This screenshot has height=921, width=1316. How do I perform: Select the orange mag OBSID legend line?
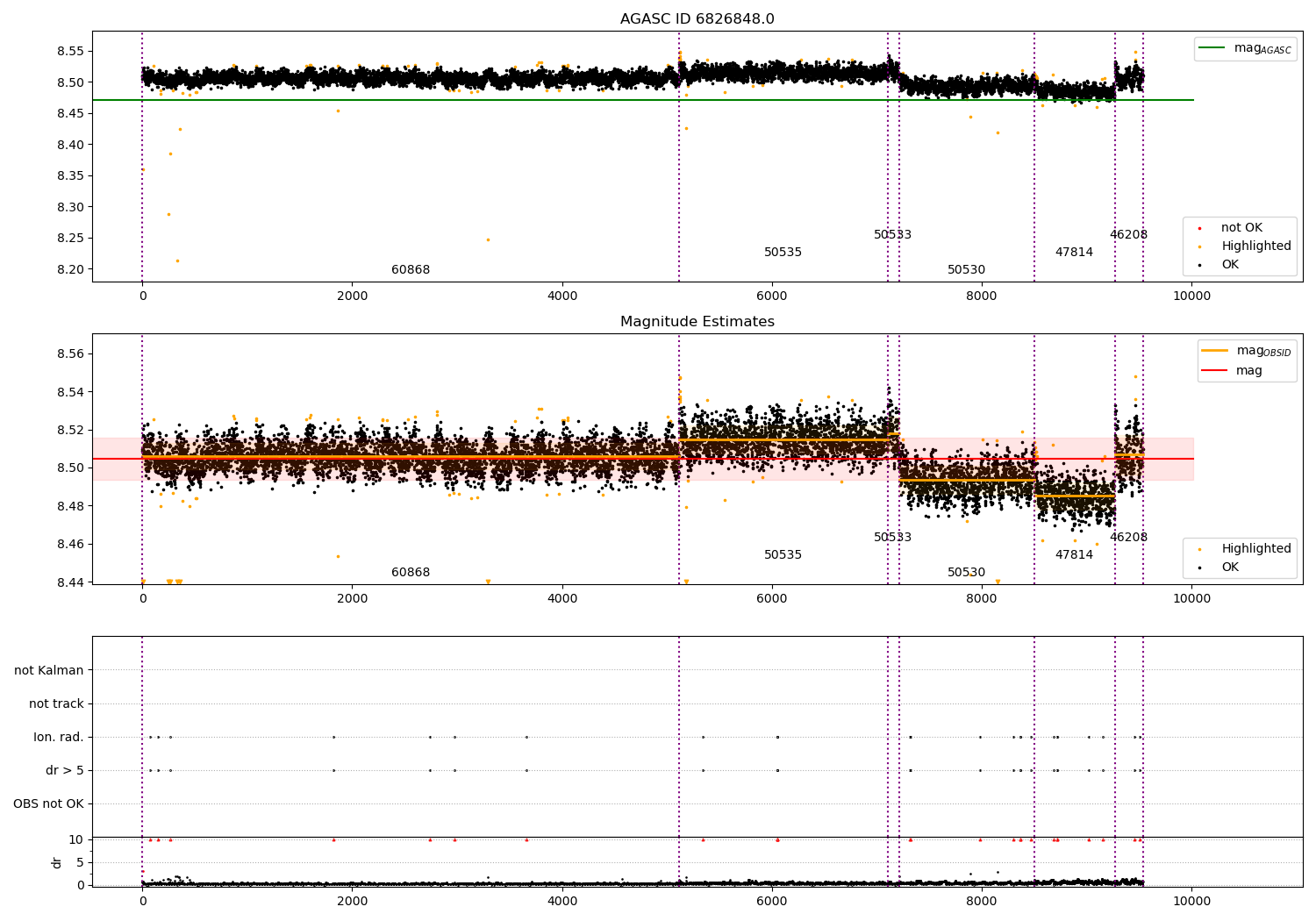coord(1215,351)
